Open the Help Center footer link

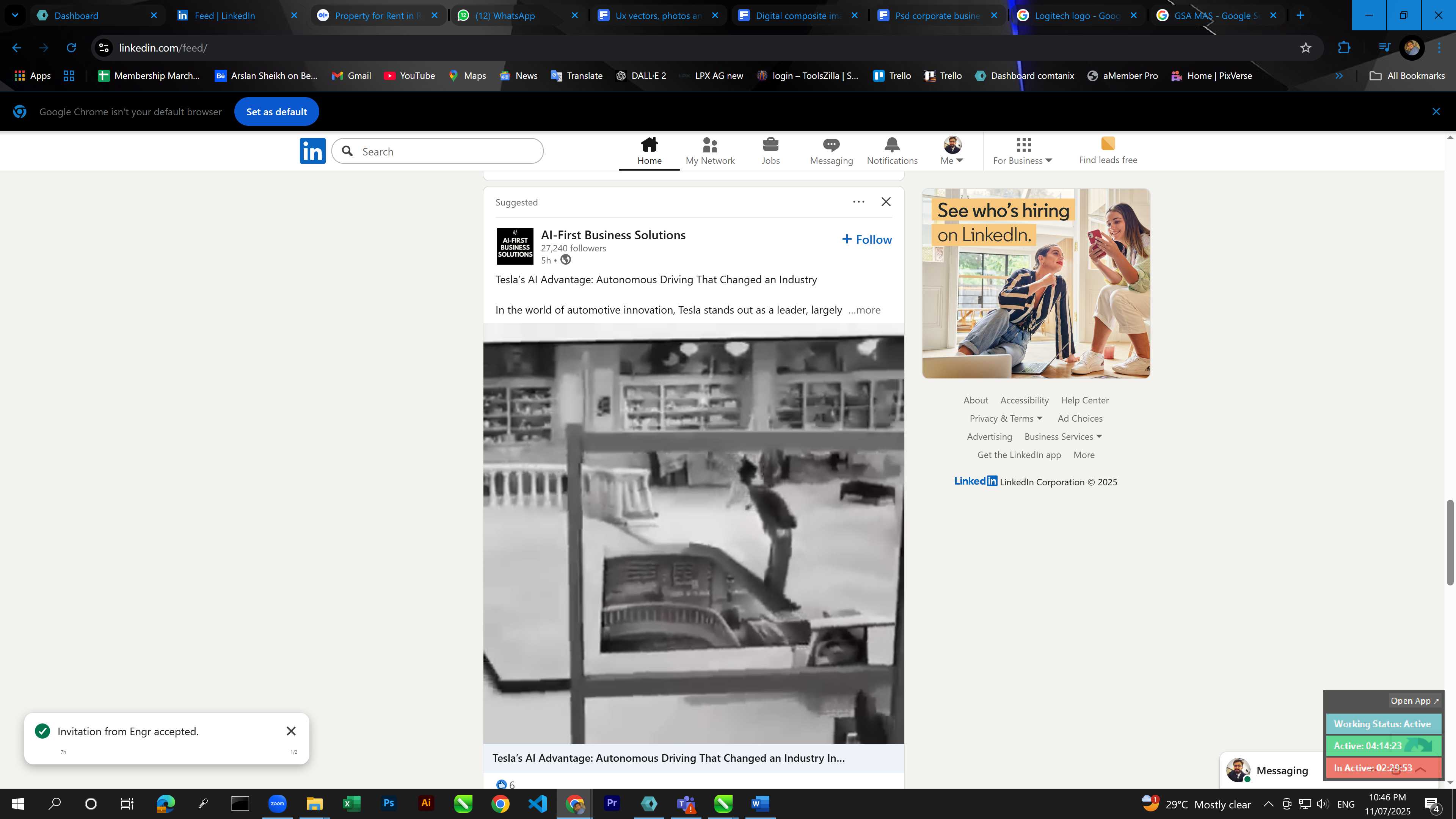click(1085, 400)
